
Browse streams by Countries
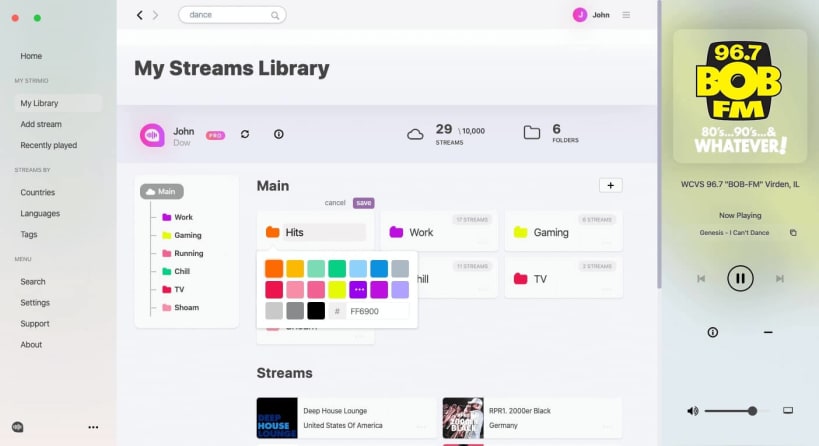click(x=38, y=192)
